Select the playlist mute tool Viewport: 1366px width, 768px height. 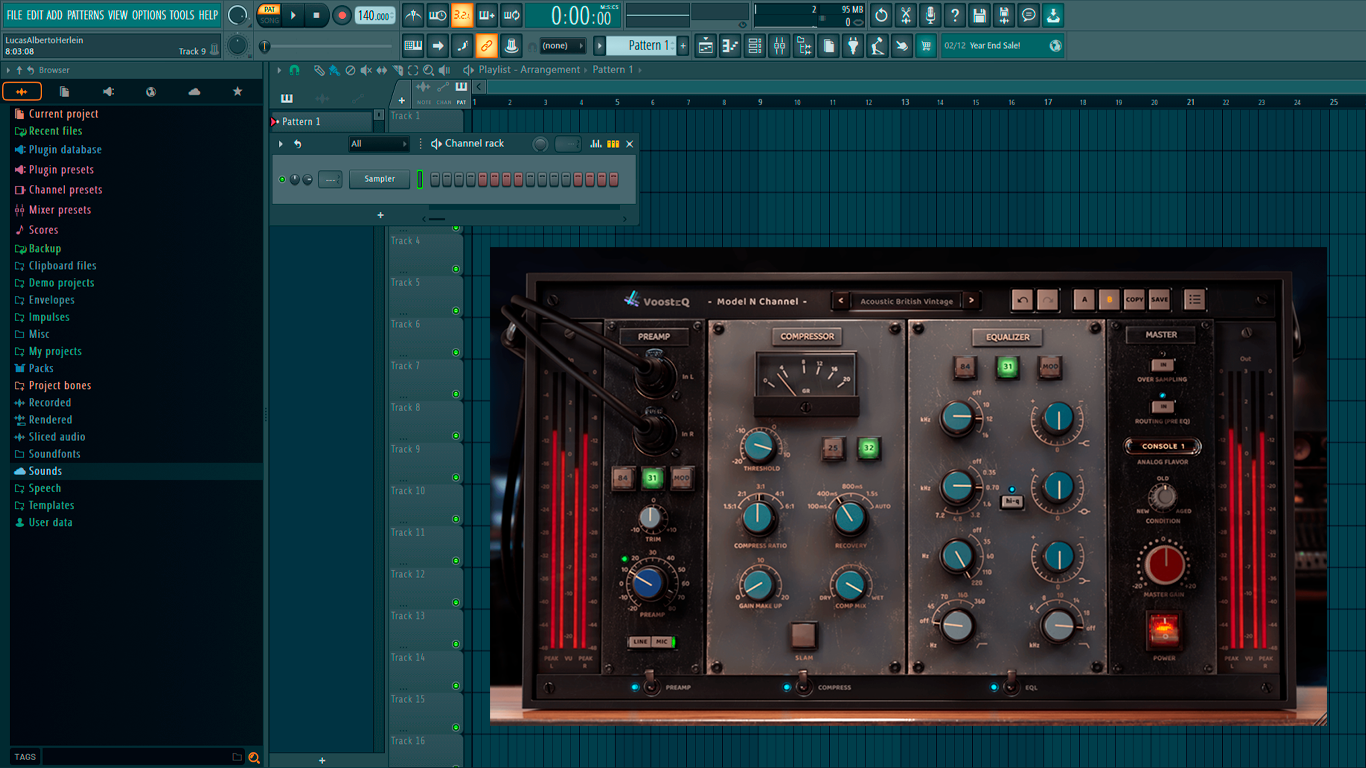[366, 70]
